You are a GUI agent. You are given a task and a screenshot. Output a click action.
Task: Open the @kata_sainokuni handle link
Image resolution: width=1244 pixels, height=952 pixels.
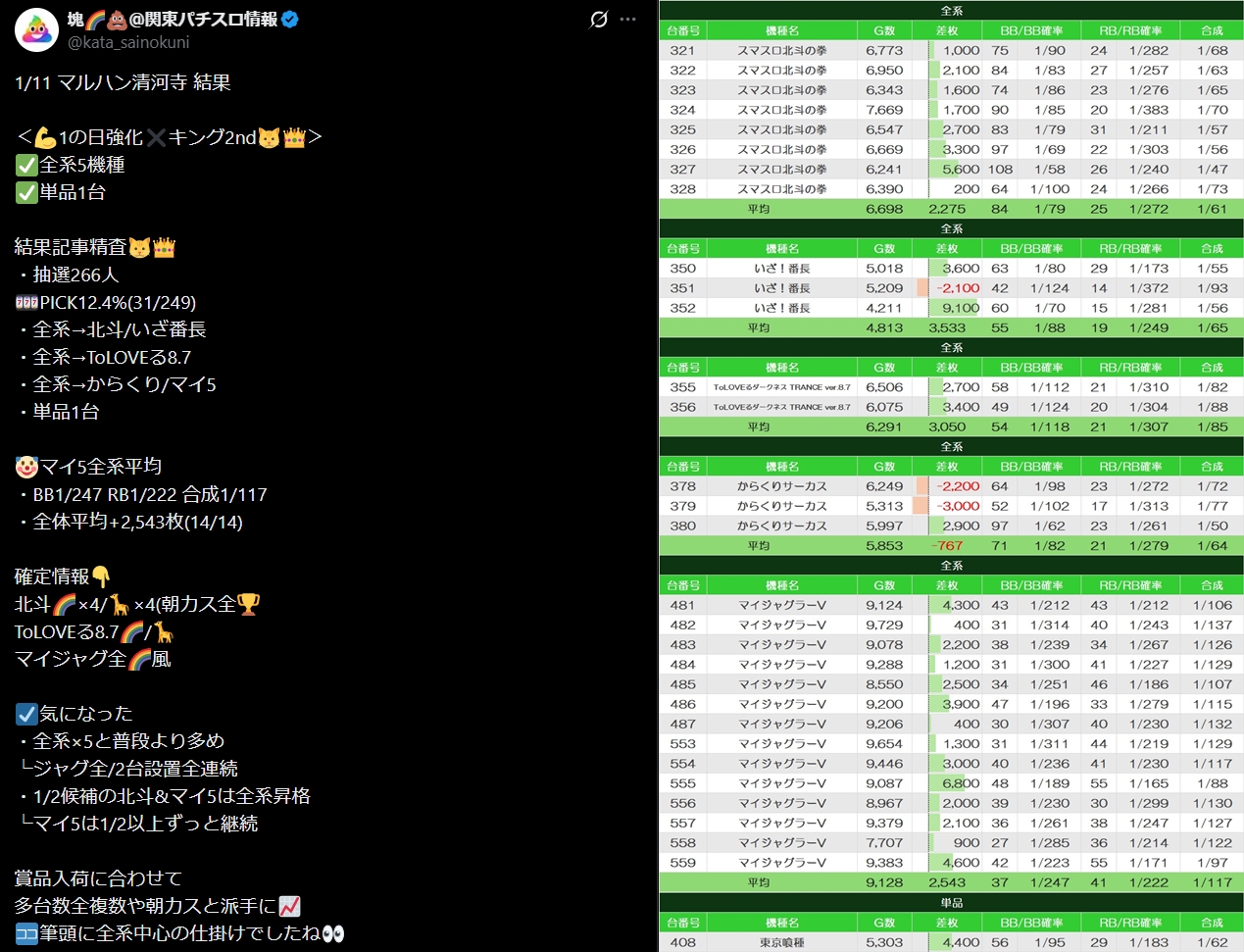click(128, 42)
